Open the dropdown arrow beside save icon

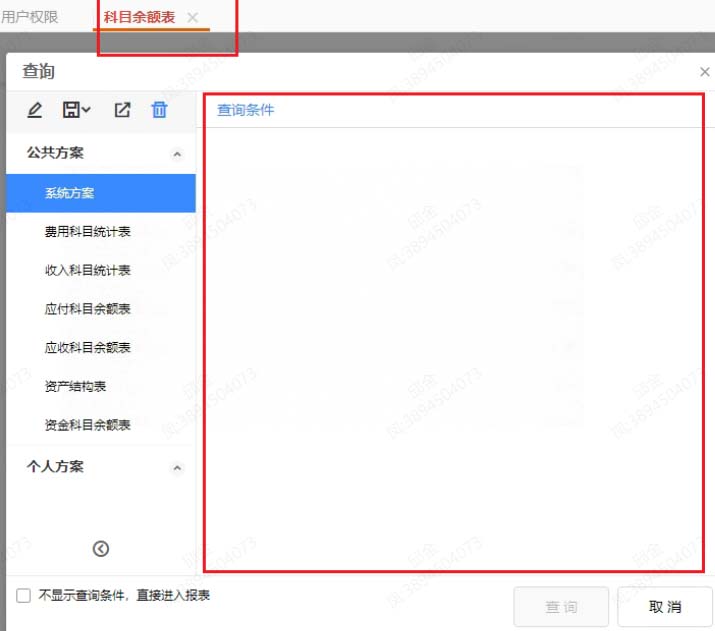tap(87, 111)
